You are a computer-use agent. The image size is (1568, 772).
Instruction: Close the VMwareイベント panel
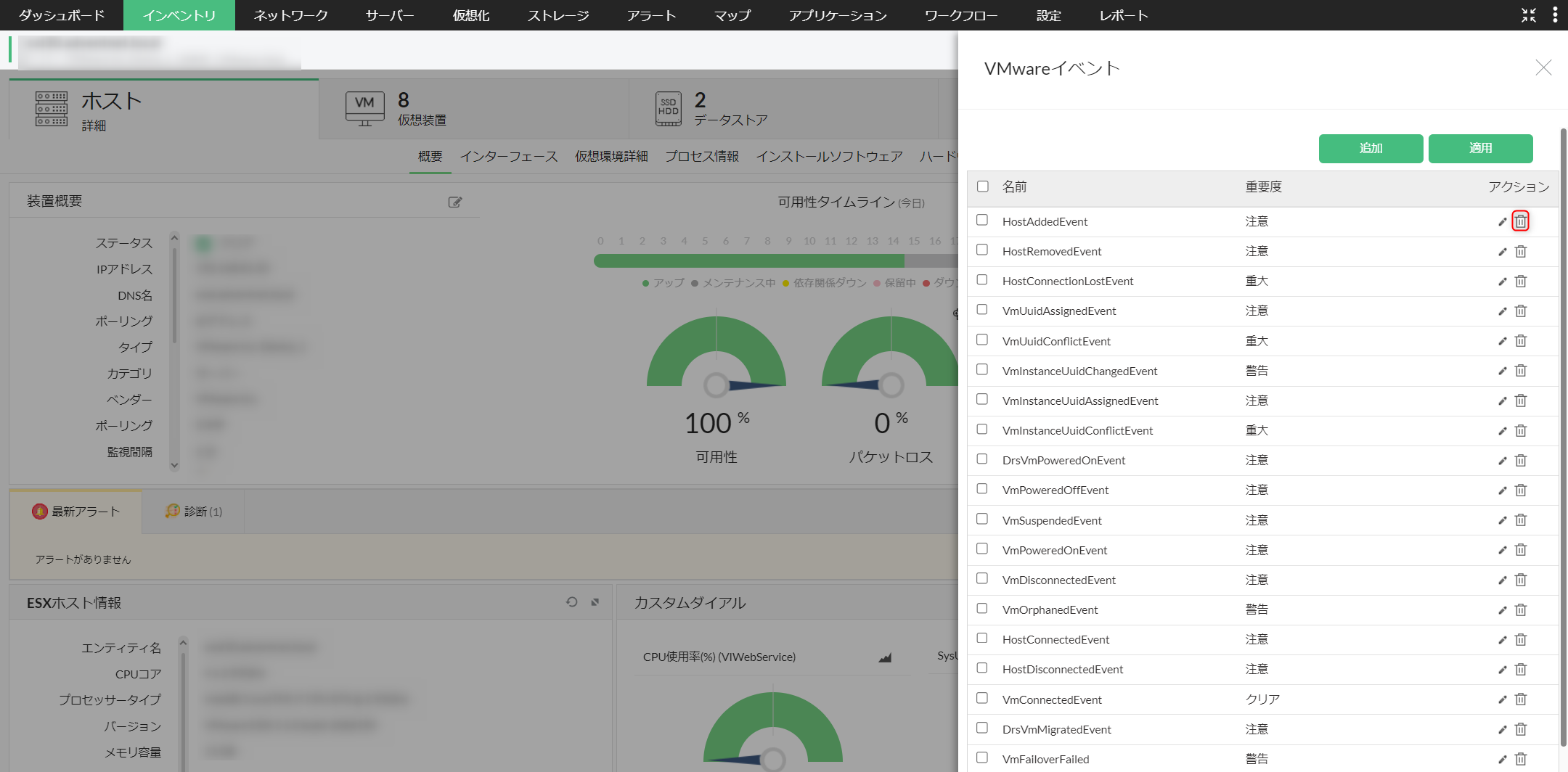(1543, 68)
